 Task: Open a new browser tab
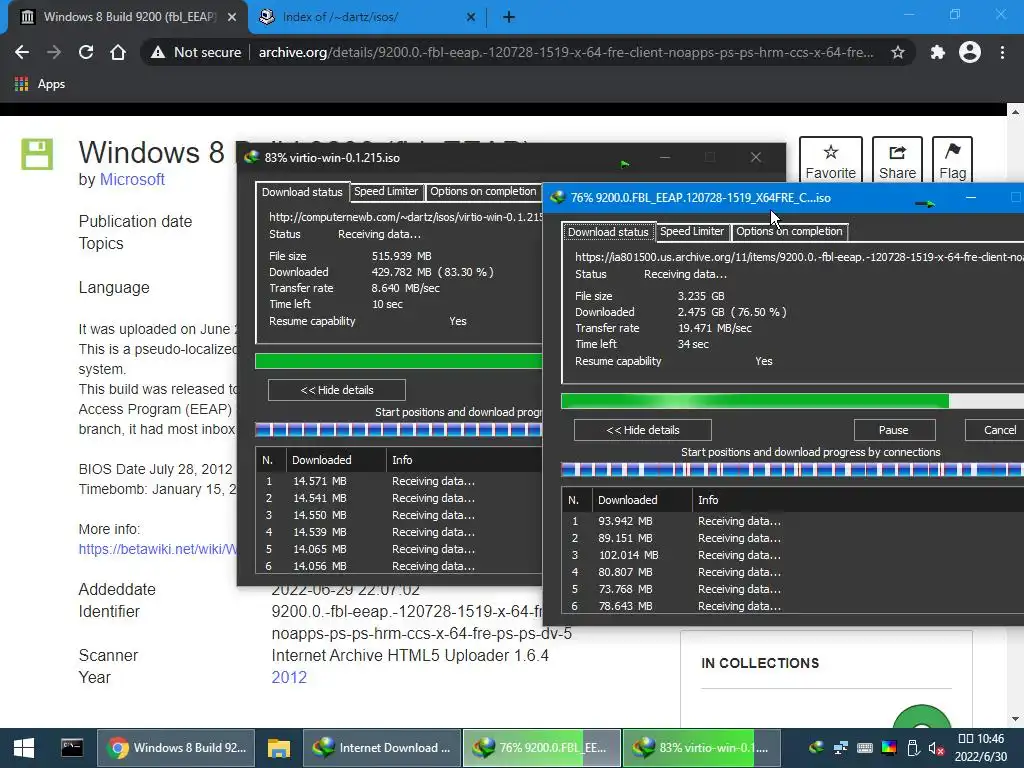[509, 18]
